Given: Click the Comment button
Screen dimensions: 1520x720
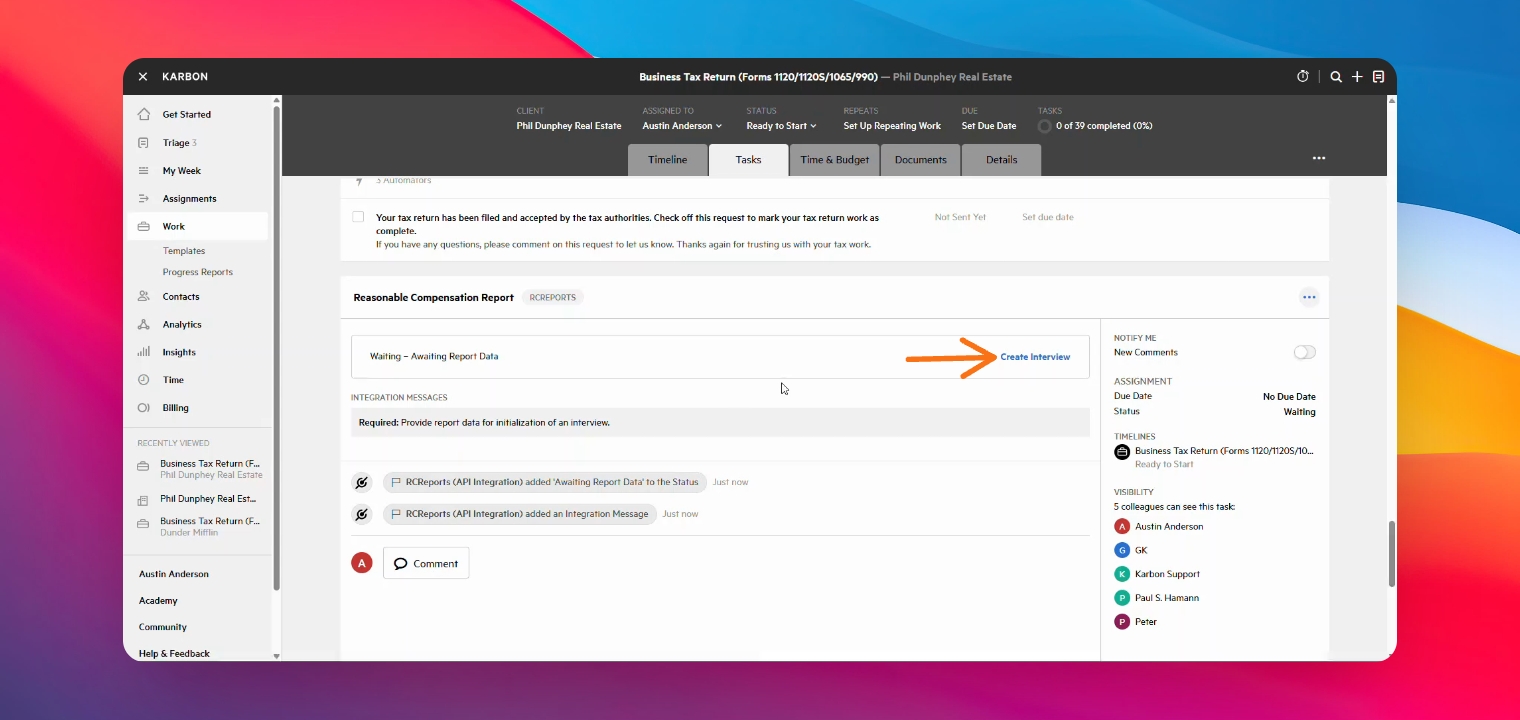Looking at the screenshot, I should (x=426, y=563).
